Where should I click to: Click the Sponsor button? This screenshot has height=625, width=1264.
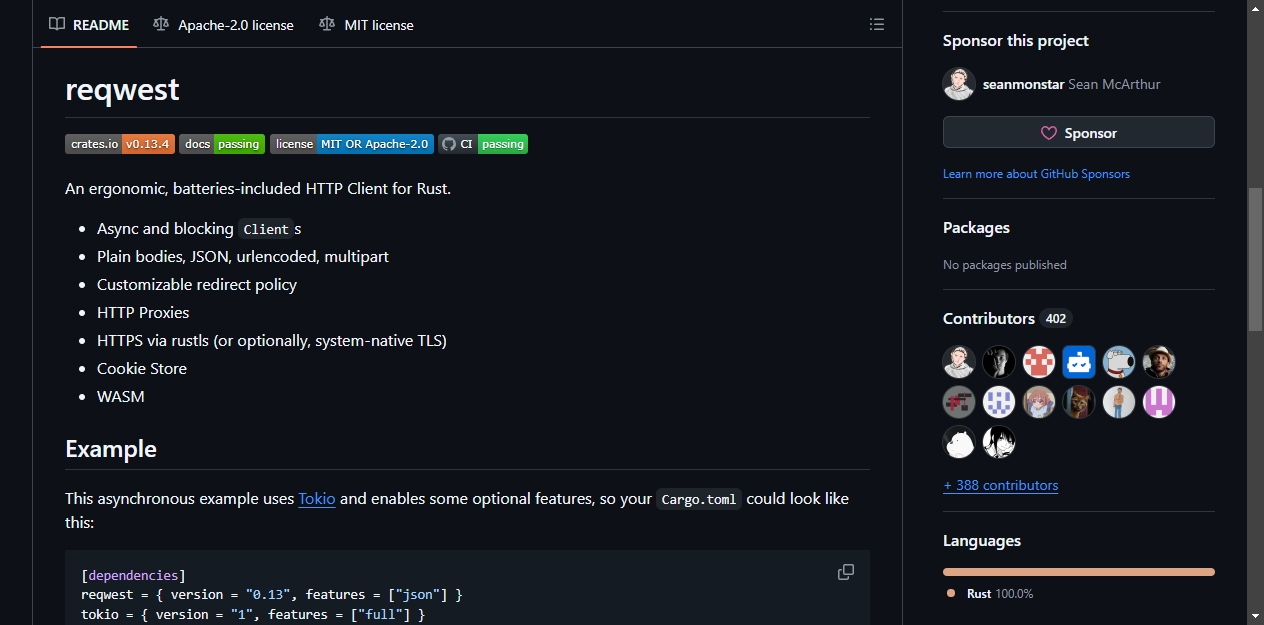1079,133
